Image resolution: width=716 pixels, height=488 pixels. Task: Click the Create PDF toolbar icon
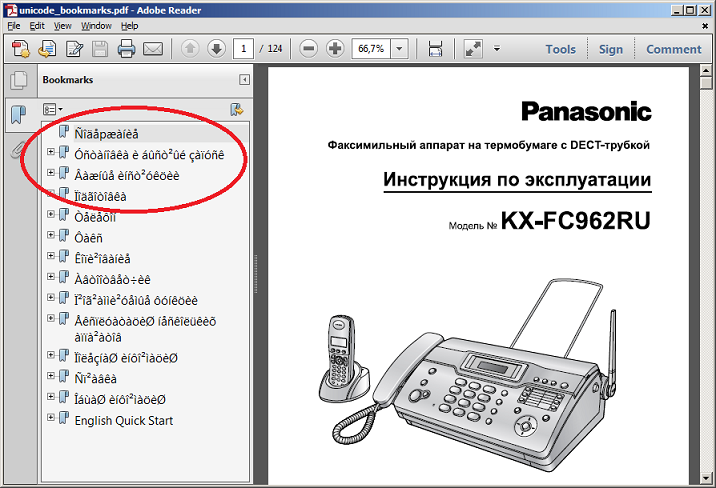click(x=21, y=49)
